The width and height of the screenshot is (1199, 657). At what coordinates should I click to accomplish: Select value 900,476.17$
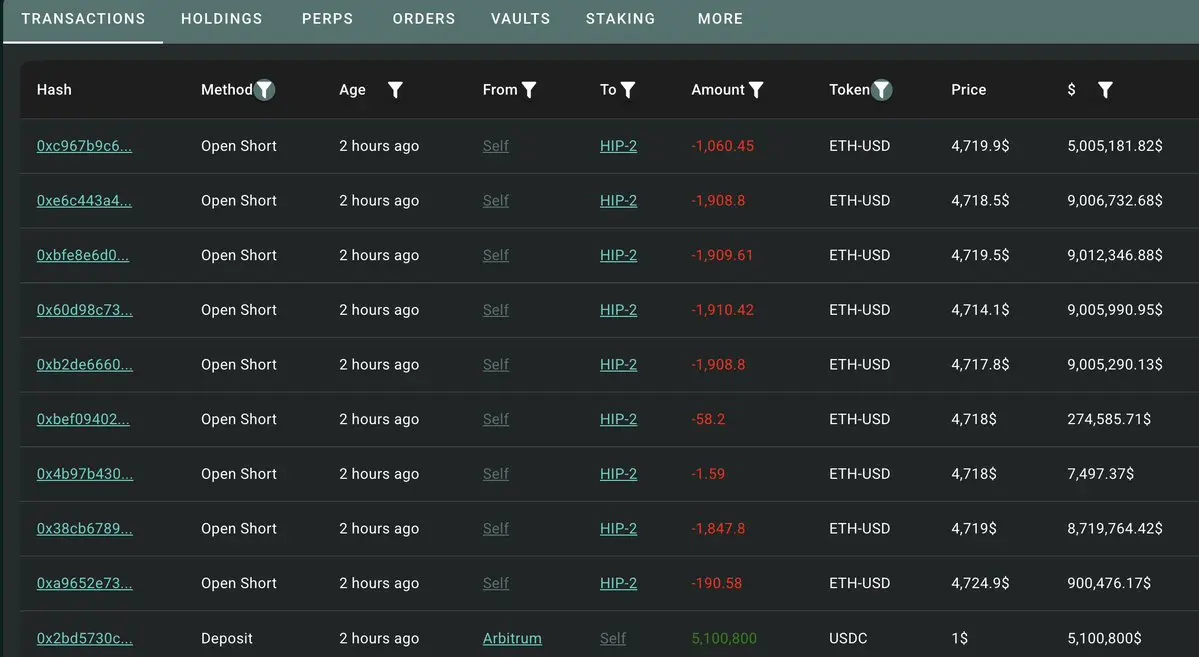click(x=1109, y=583)
